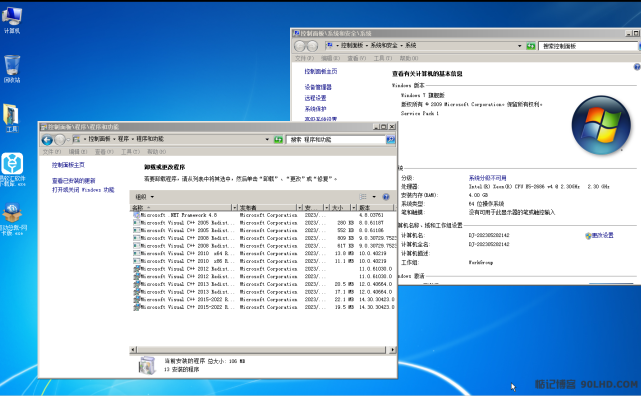Open the 名称 column filter dropdown
Image resolution: width=641 pixels, height=396 pixels.
pyautogui.click(x=234, y=208)
